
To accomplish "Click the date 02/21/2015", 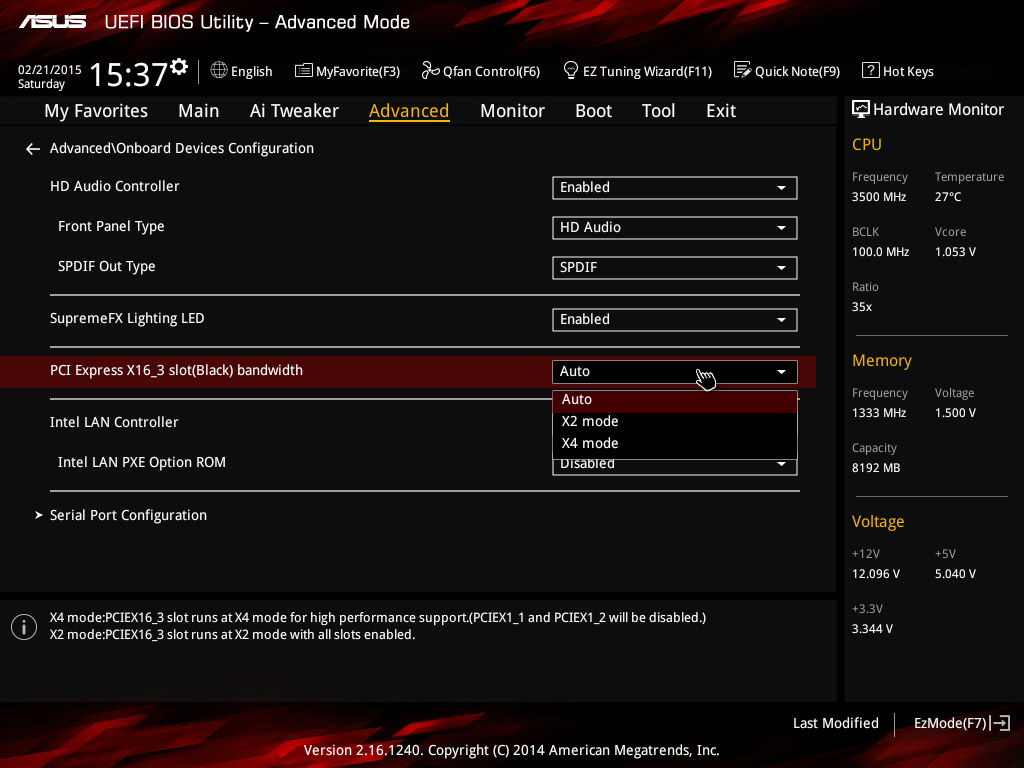I will 50,69.
